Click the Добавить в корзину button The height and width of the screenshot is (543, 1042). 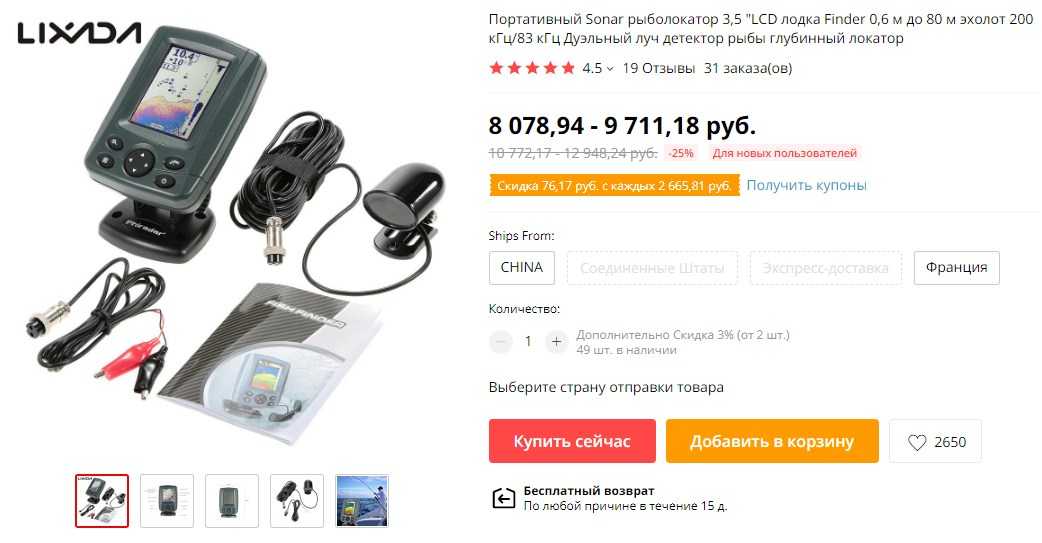pyautogui.click(x=772, y=441)
